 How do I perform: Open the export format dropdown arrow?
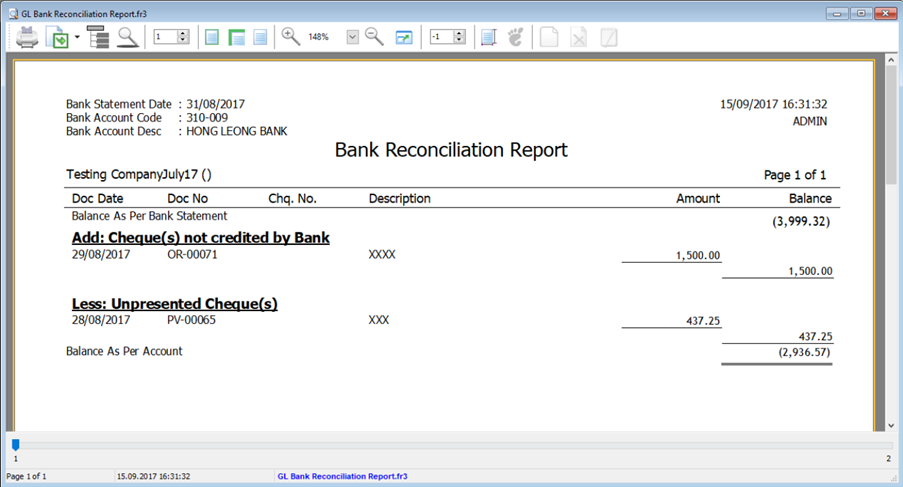[x=77, y=38]
